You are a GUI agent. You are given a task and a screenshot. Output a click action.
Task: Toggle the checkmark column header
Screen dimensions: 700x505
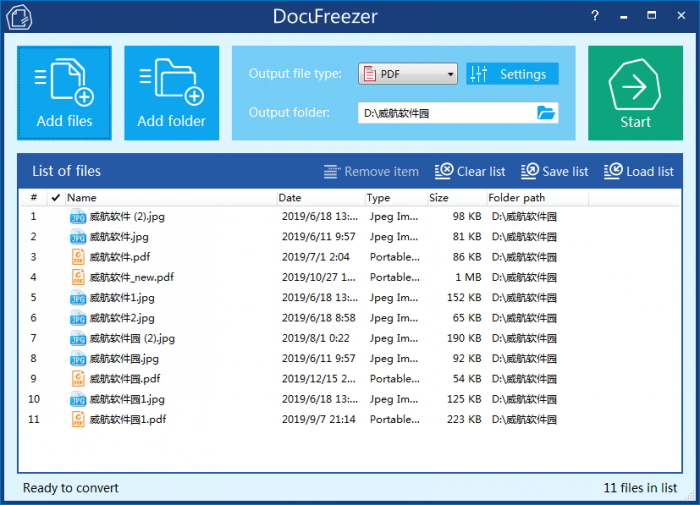tap(55, 197)
